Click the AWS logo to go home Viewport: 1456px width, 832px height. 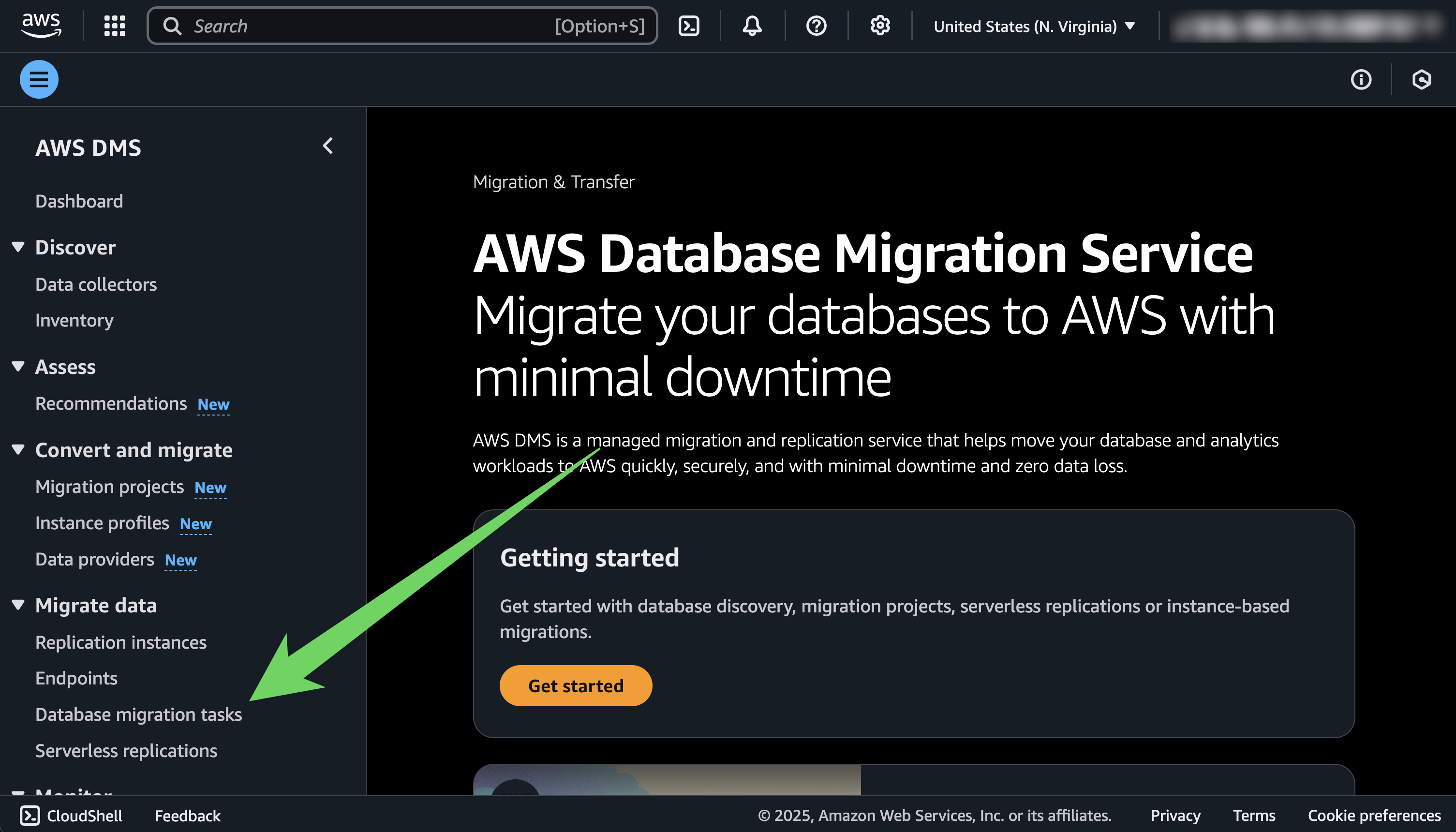tap(40, 24)
